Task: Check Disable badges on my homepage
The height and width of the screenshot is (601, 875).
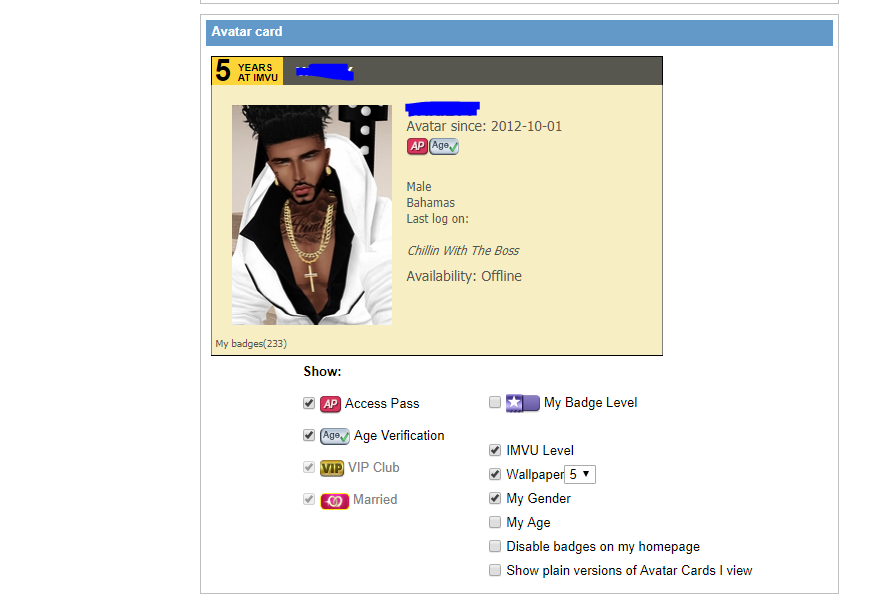Action: (x=495, y=546)
